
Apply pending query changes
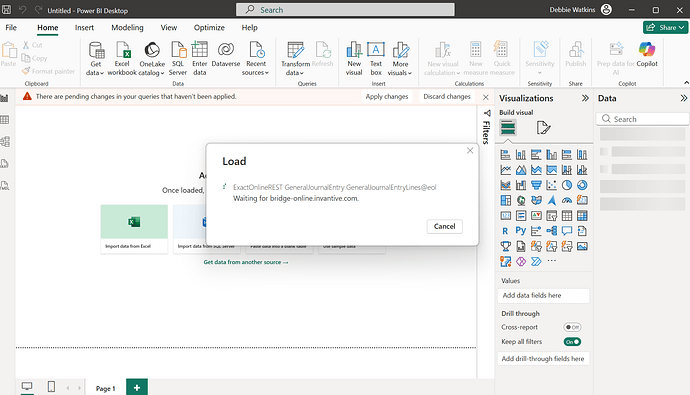(387, 96)
